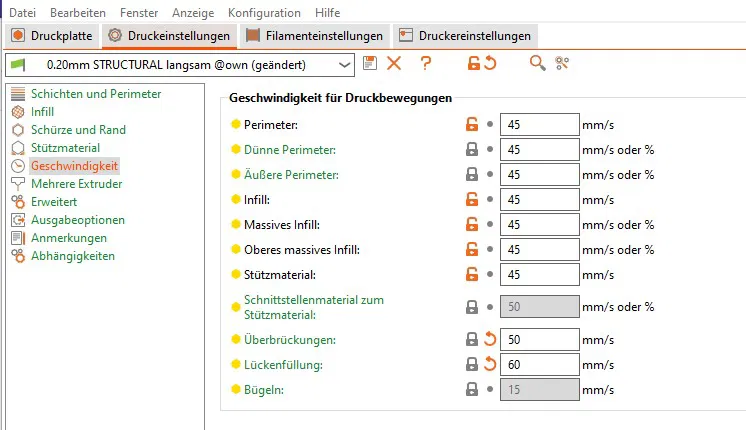Reset Überbrückungen speed with the undo arrow
This screenshot has width=746, height=430.
pos(490,339)
